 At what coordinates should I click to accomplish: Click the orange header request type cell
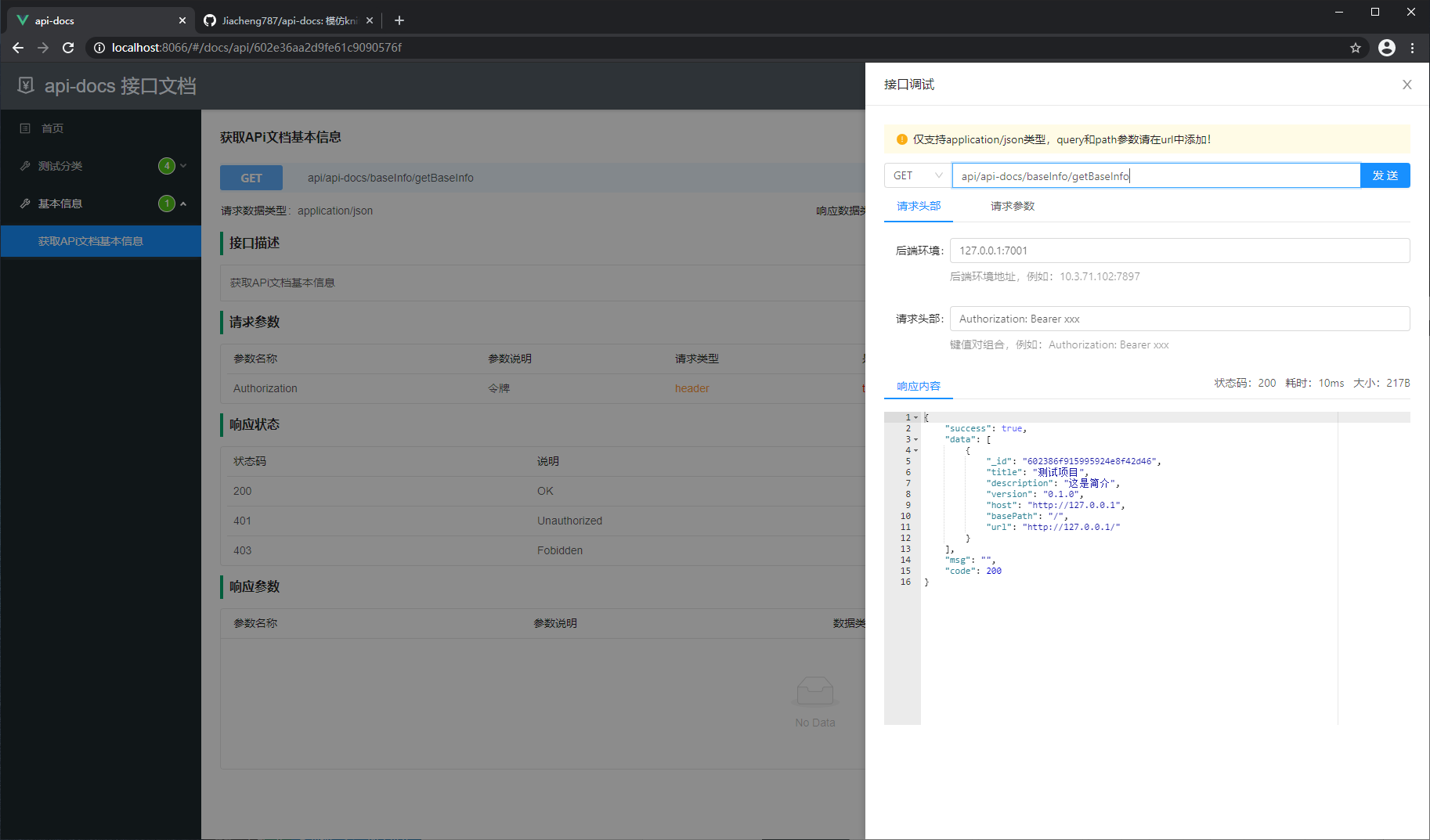[x=692, y=388]
